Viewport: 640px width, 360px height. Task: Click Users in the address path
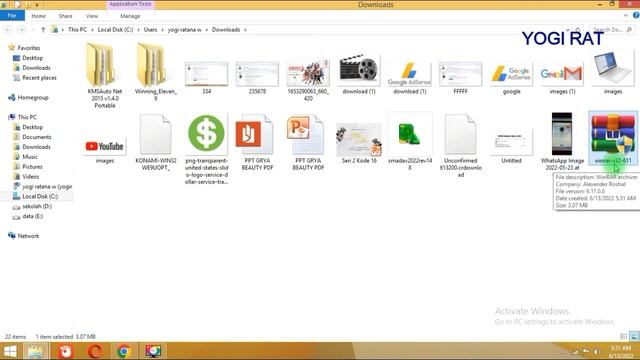[150, 29]
